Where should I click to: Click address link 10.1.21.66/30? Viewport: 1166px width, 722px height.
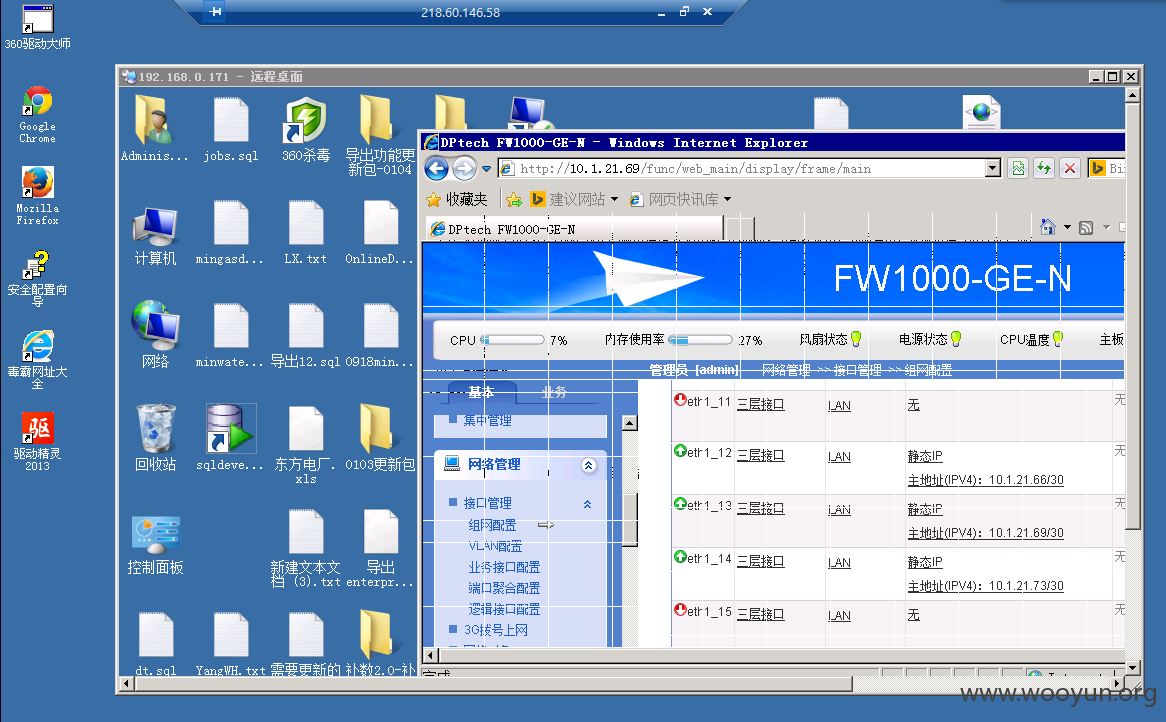point(985,480)
